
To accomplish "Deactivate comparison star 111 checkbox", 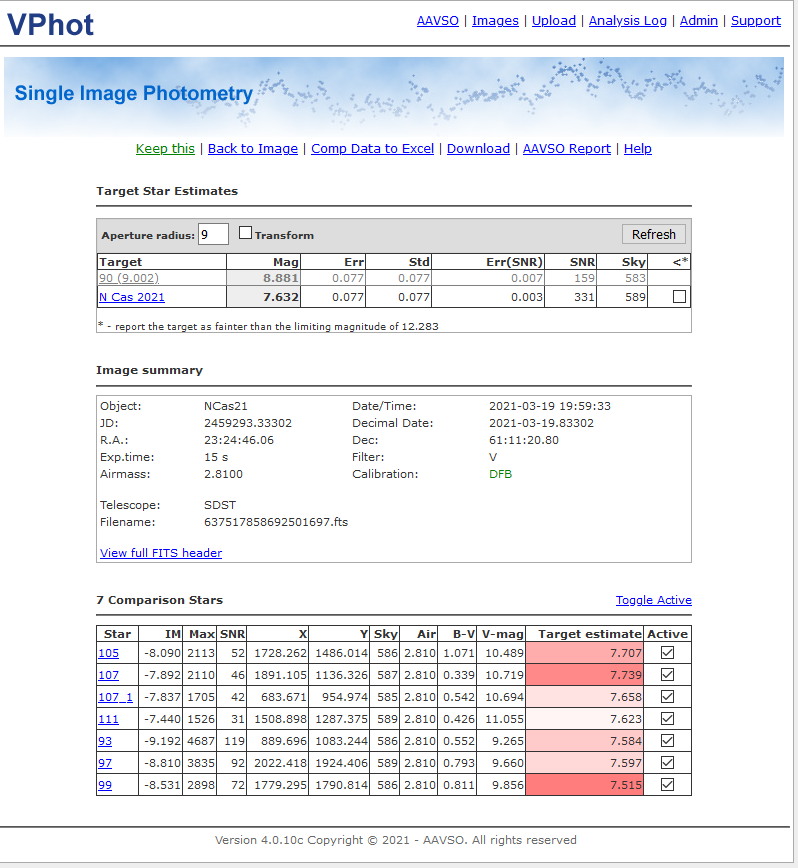I will 667,718.
